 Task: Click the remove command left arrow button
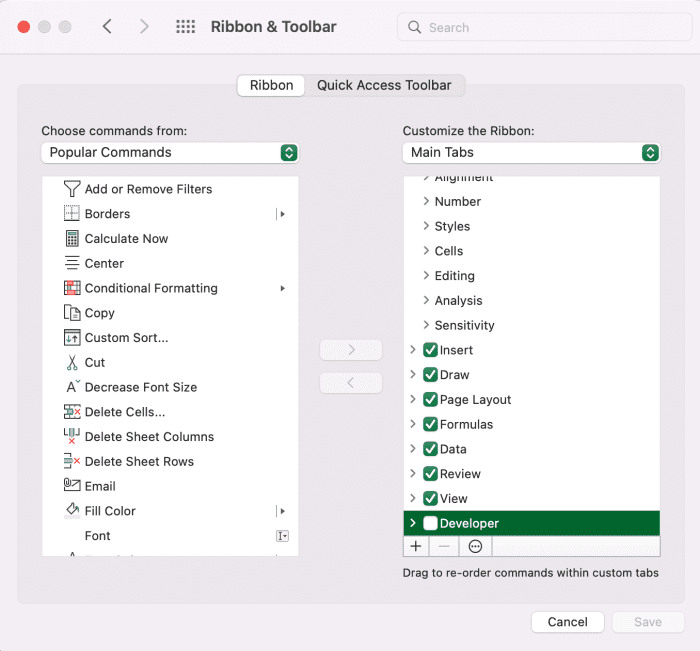[351, 383]
